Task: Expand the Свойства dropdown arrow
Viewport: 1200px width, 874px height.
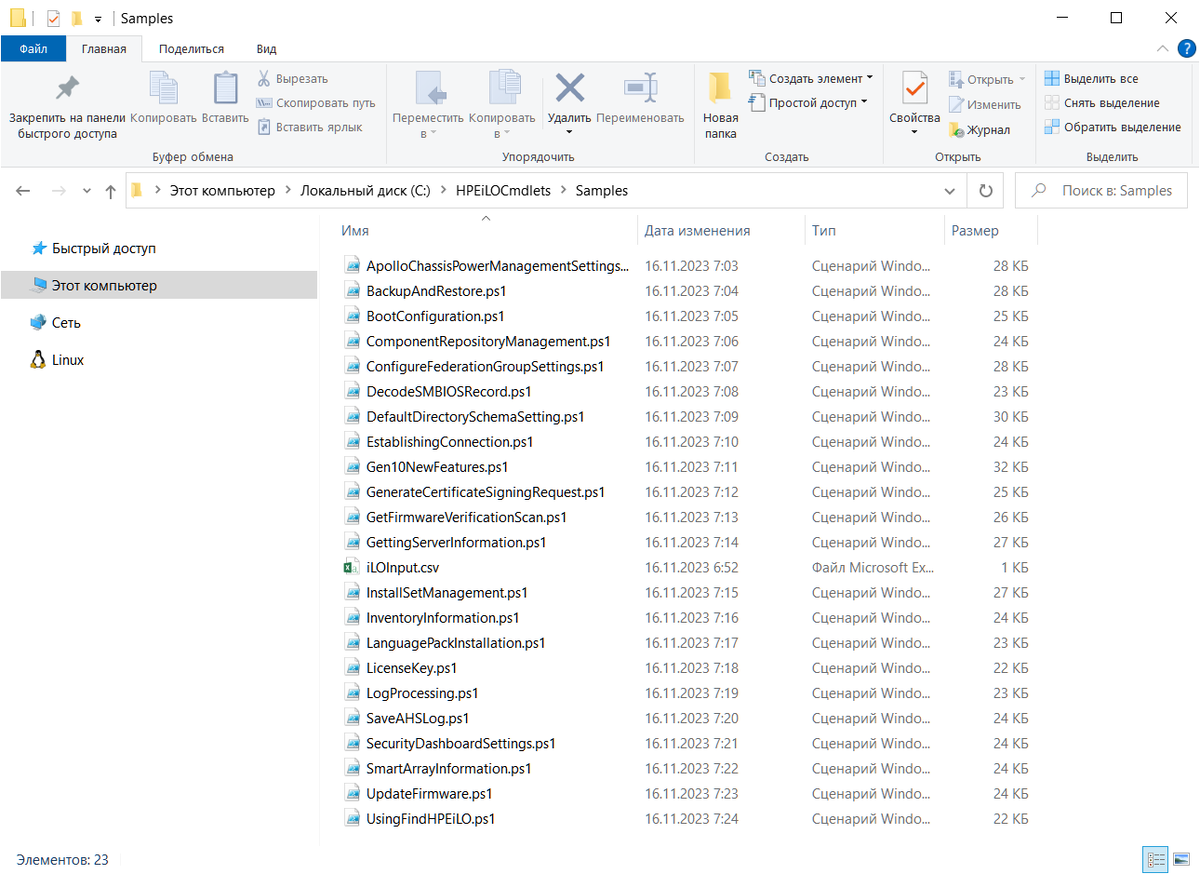Action: click(914, 132)
